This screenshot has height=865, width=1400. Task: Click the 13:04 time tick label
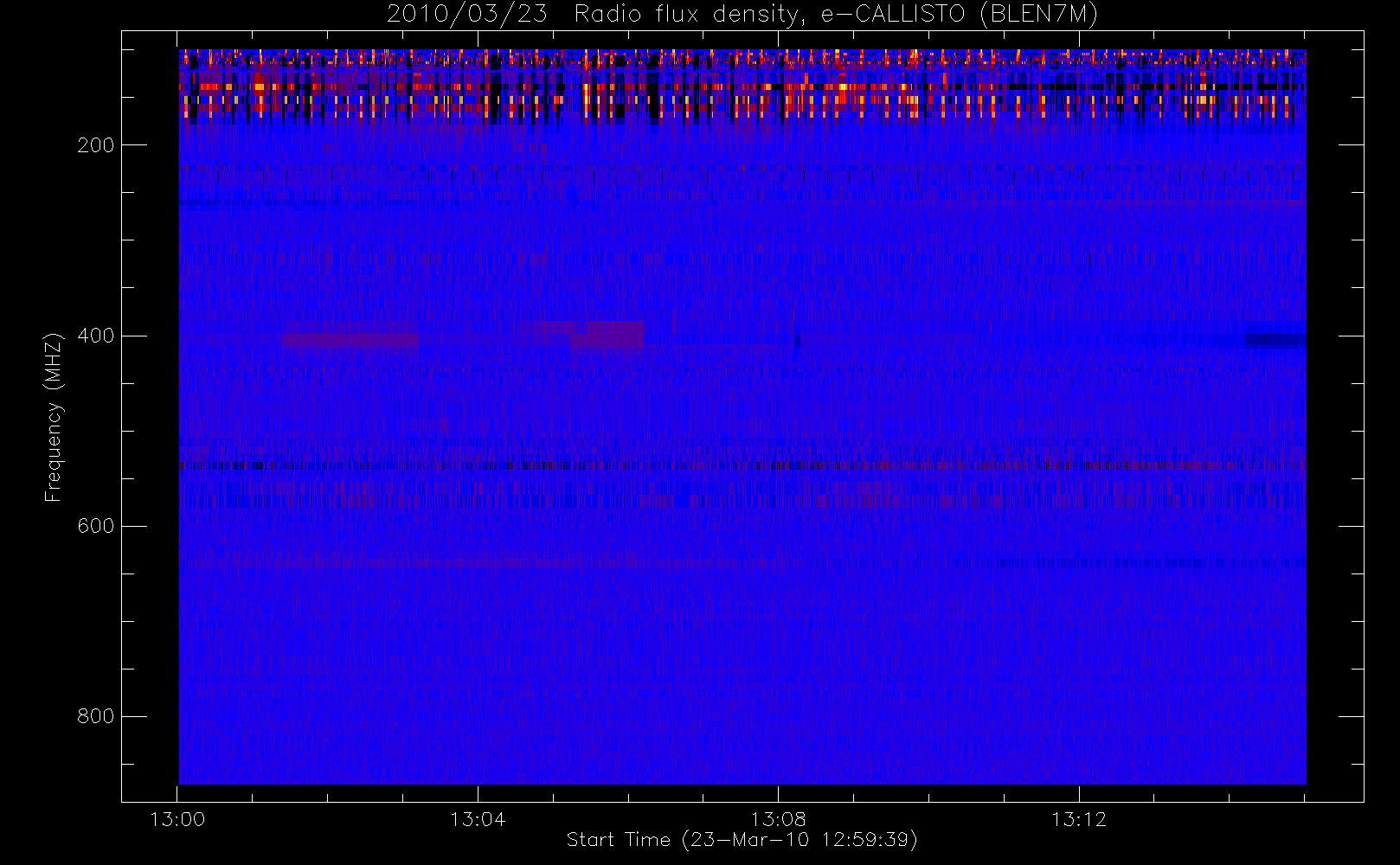478,819
